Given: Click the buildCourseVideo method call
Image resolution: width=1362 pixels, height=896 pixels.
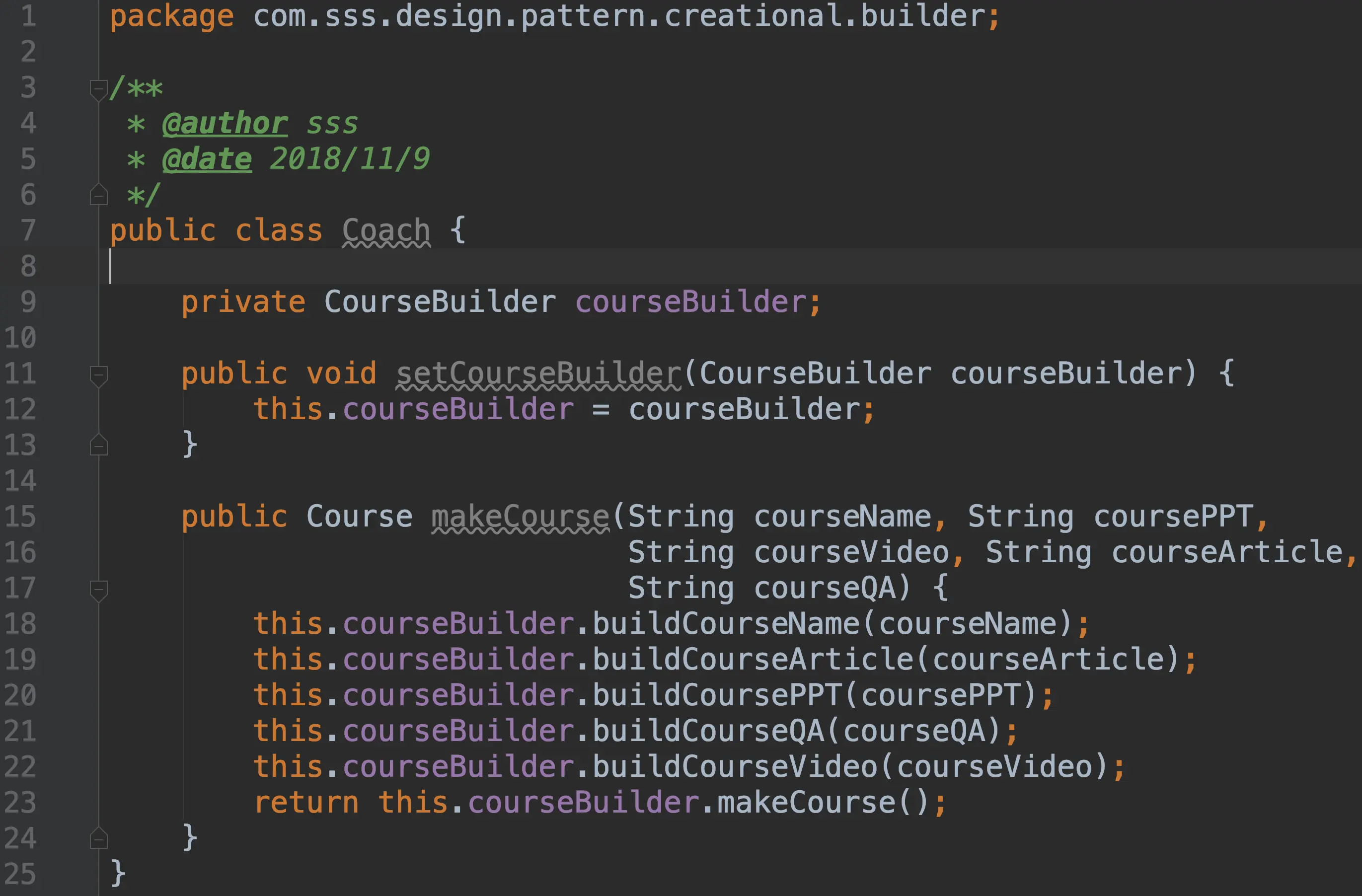Looking at the screenshot, I should coord(735,767).
